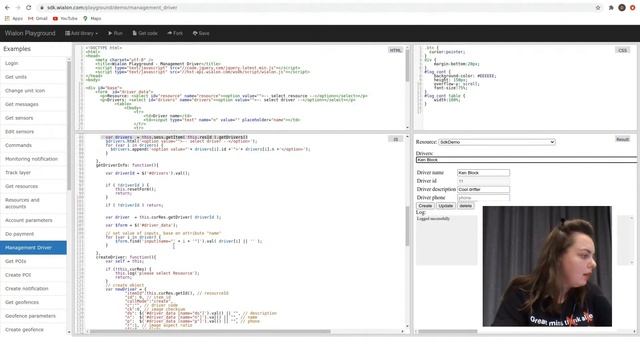Open the Get resources example
Screen dimensions: 640x360
[33, 186]
